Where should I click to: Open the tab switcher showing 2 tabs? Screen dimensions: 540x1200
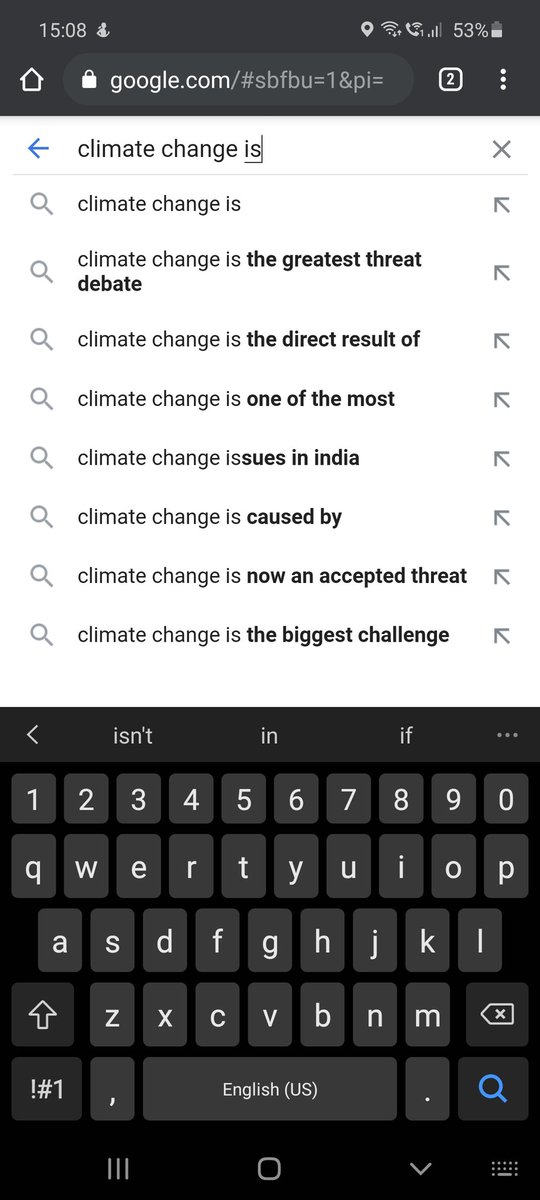coord(450,80)
